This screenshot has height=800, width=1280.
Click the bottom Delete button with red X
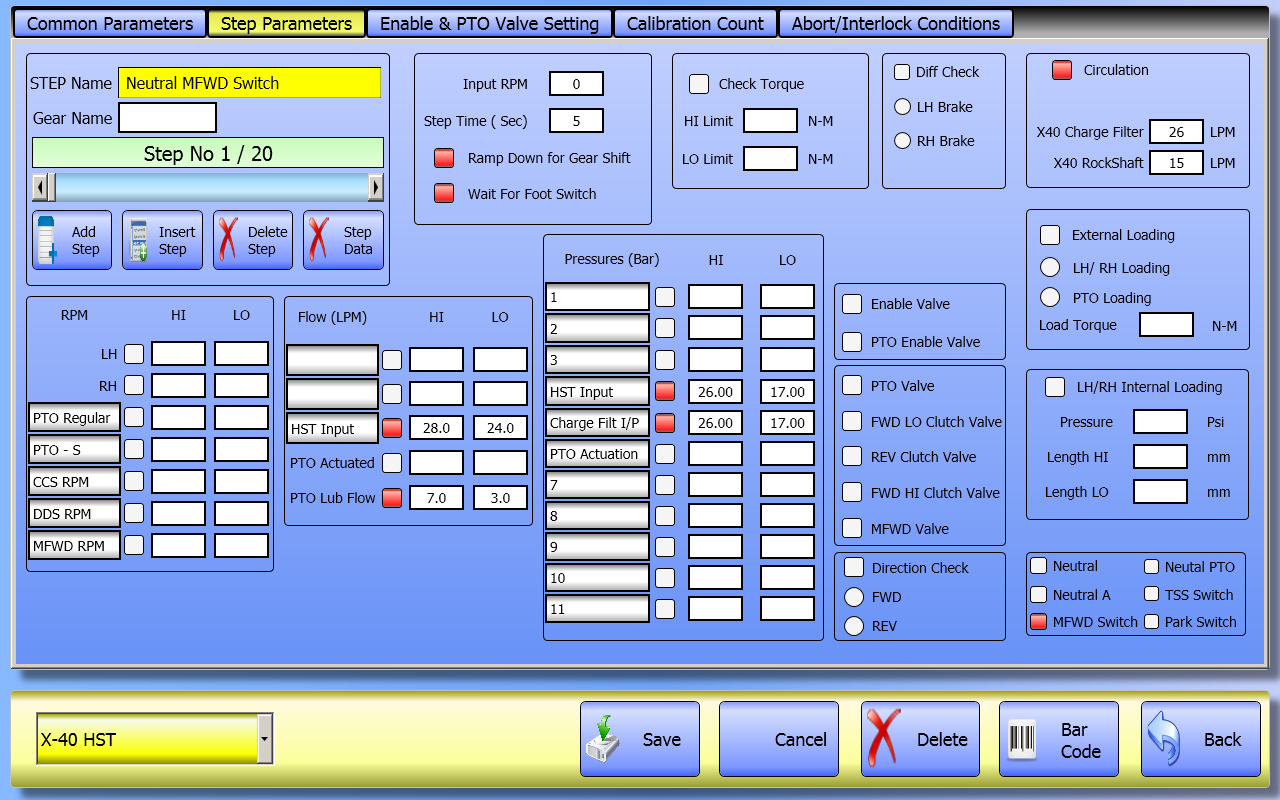[x=920, y=739]
